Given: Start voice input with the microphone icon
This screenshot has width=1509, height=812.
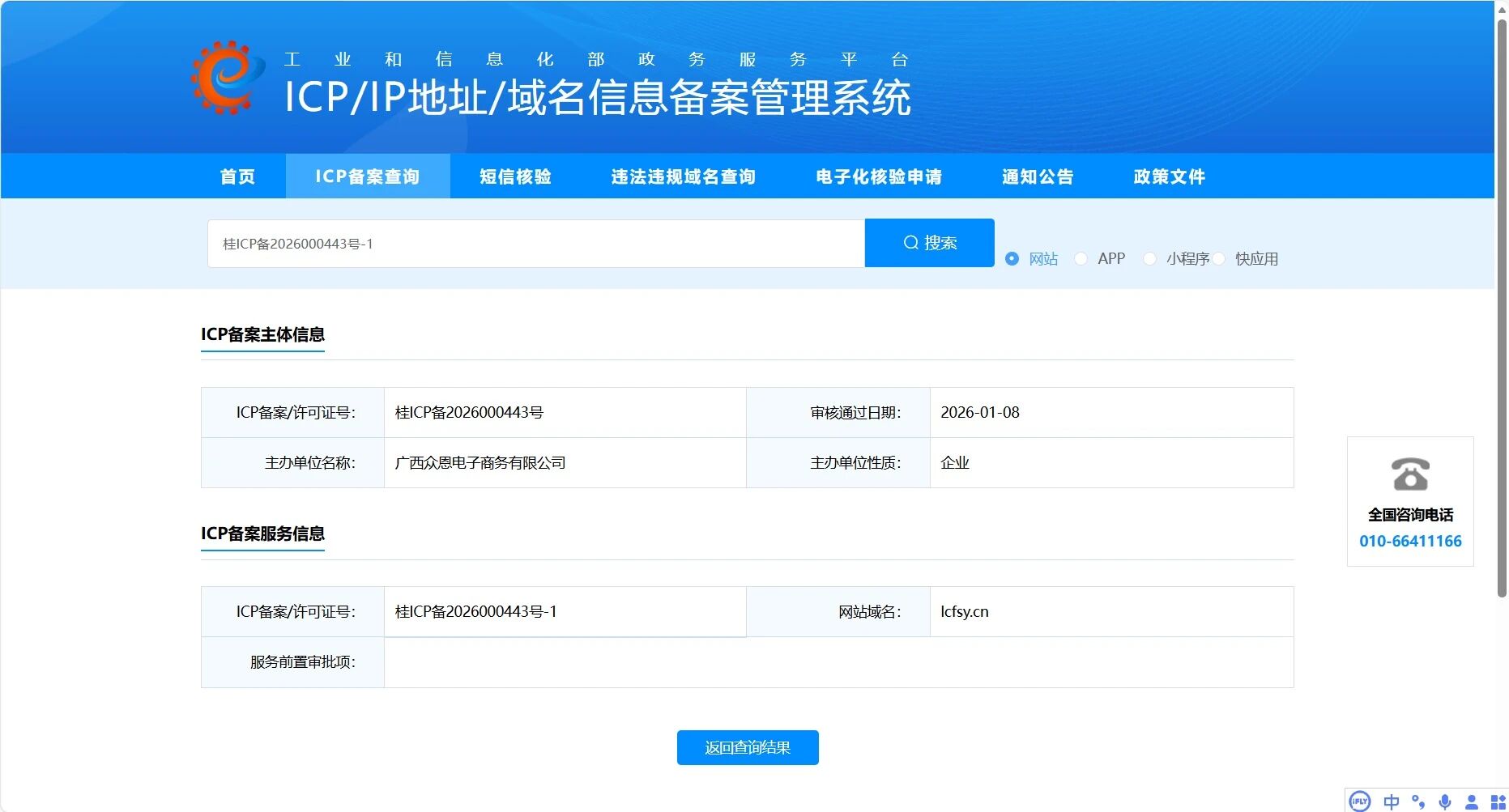Looking at the screenshot, I should (x=1445, y=801).
